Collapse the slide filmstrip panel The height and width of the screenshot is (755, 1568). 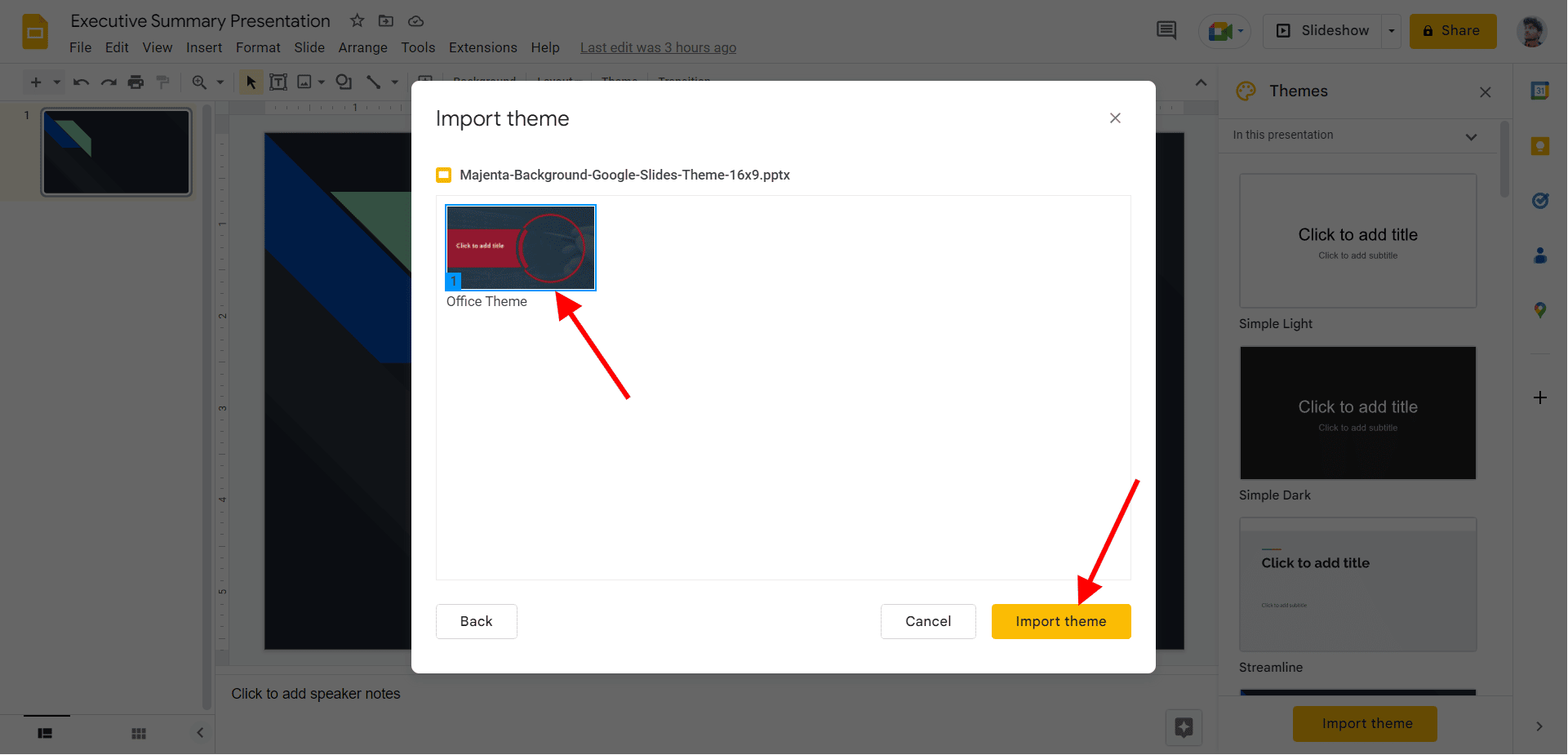click(200, 733)
